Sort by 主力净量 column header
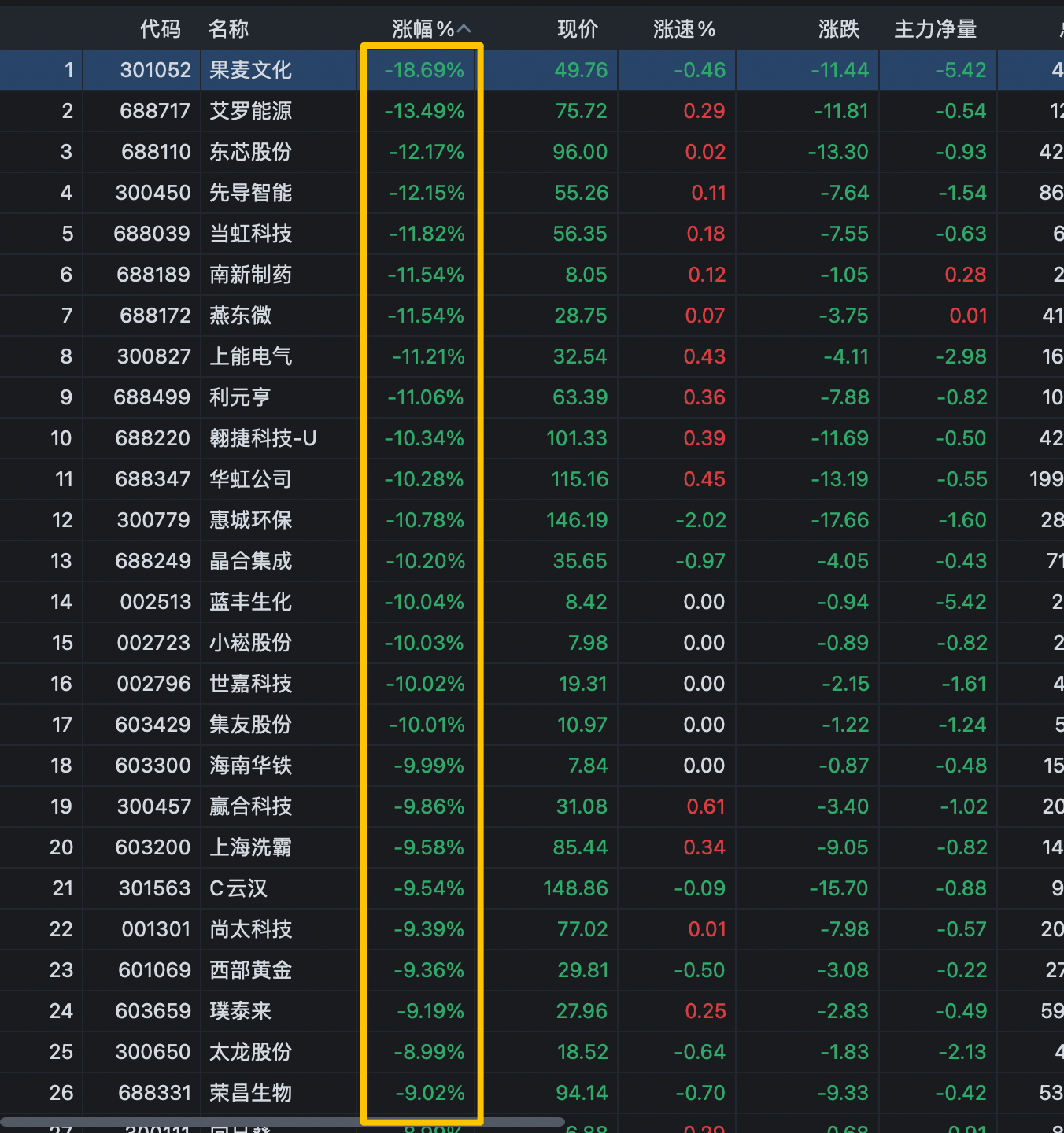This screenshot has height=1133, width=1064. coord(936,29)
